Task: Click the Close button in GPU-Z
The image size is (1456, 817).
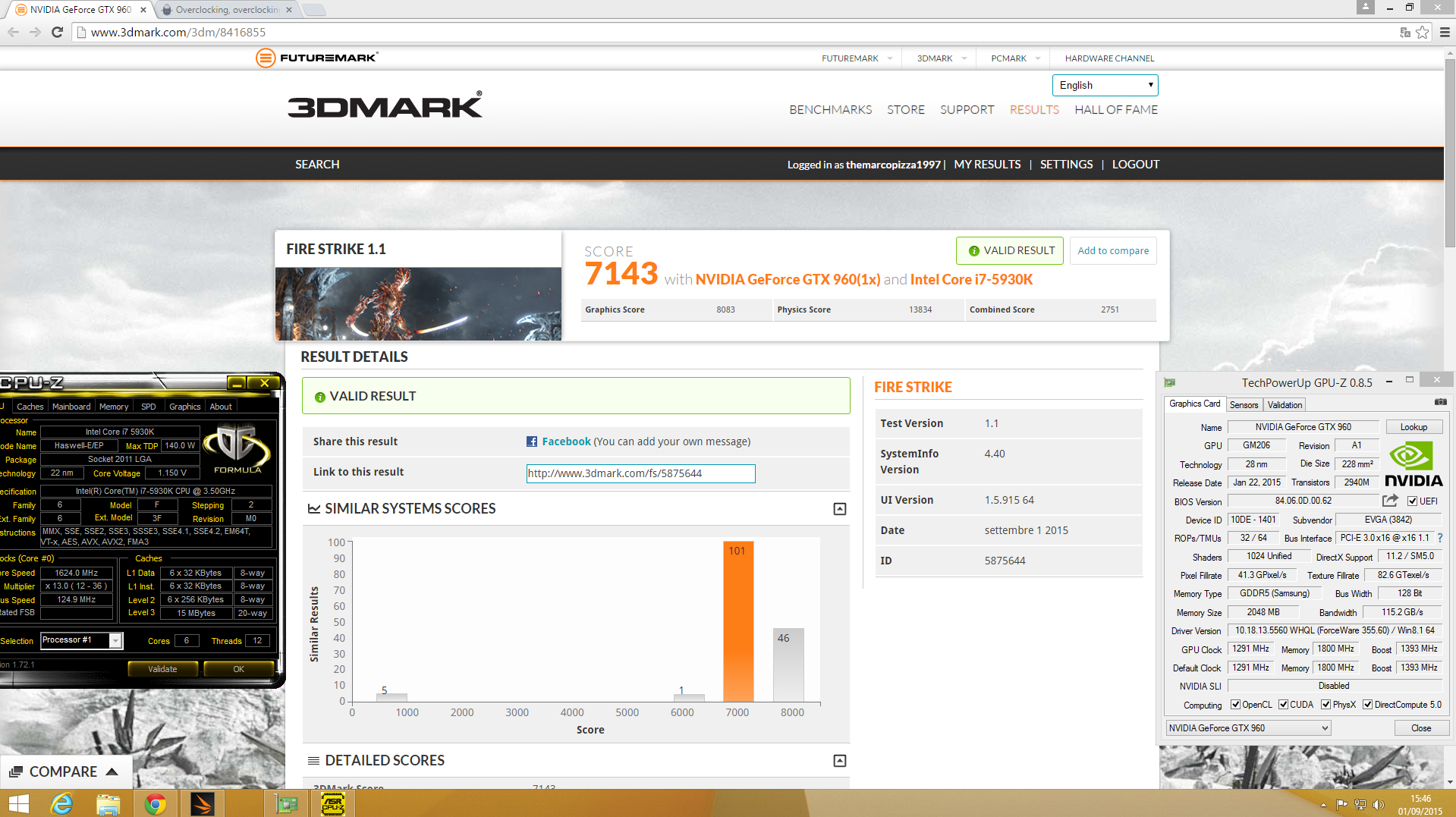Action: (x=1421, y=728)
